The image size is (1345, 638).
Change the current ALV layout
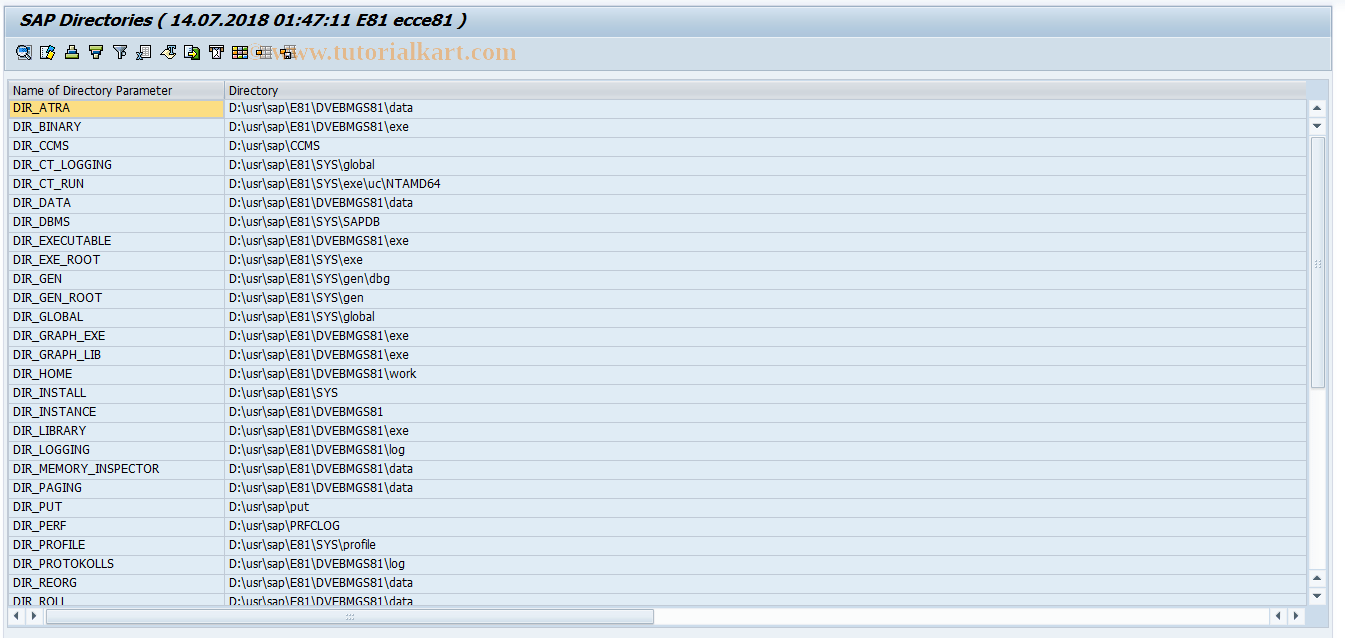[x=262, y=52]
